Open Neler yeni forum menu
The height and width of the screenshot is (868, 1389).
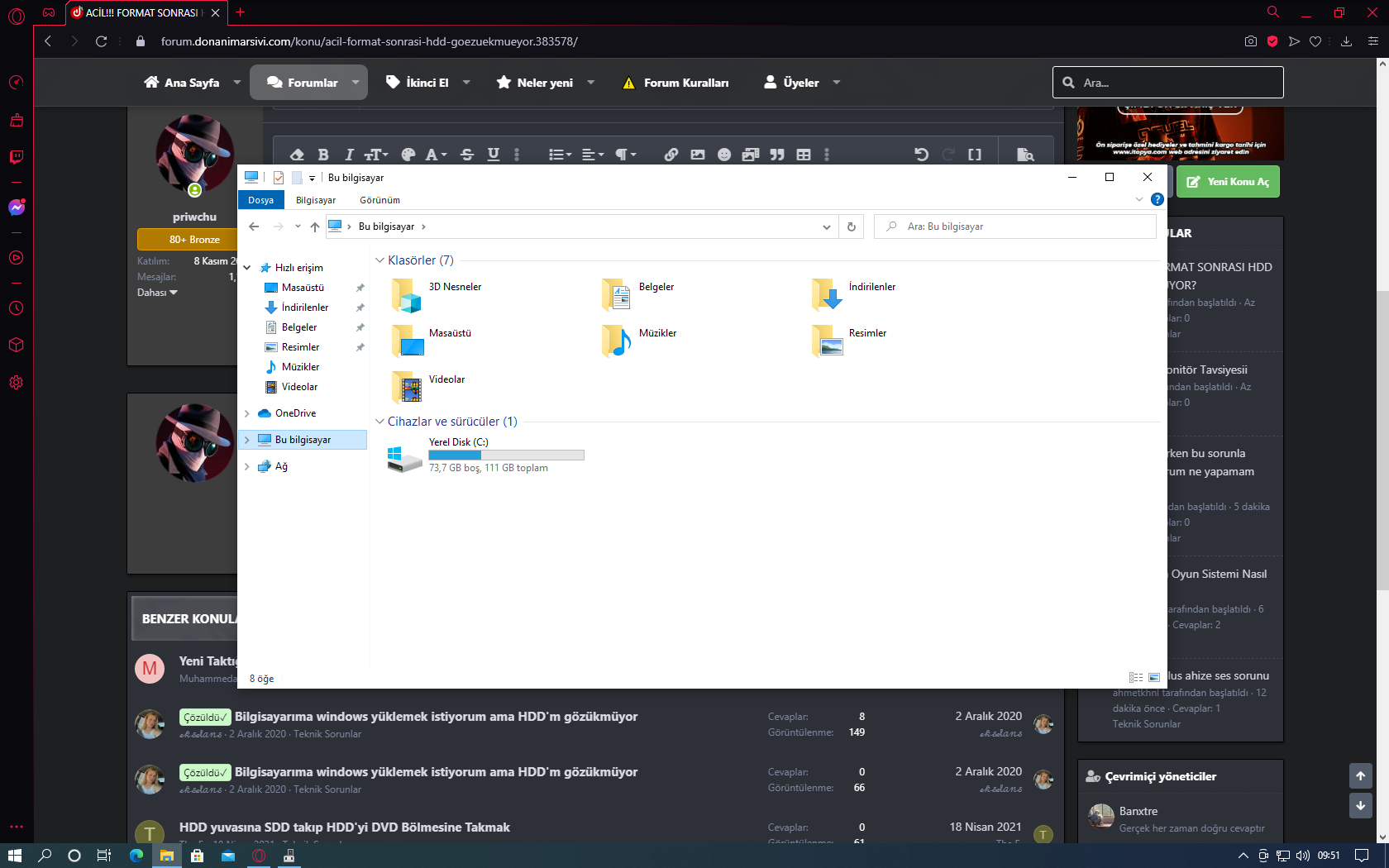click(535, 83)
